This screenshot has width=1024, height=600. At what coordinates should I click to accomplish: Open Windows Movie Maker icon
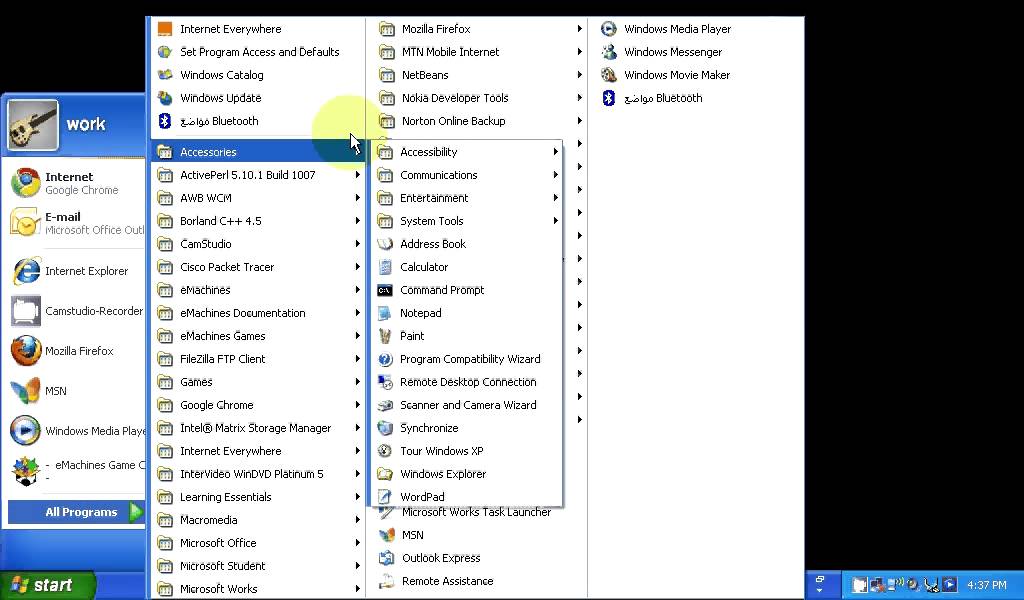609,75
